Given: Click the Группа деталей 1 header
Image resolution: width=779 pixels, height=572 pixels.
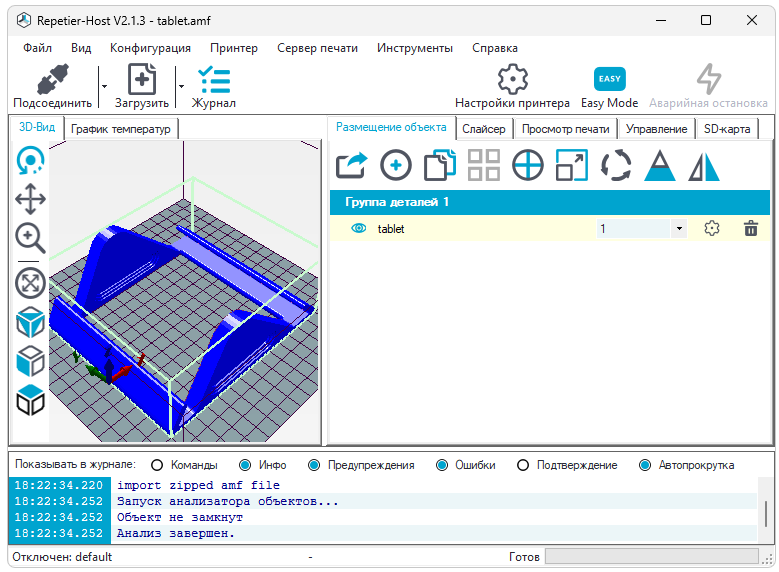Looking at the screenshot, I should click(550, 202).
